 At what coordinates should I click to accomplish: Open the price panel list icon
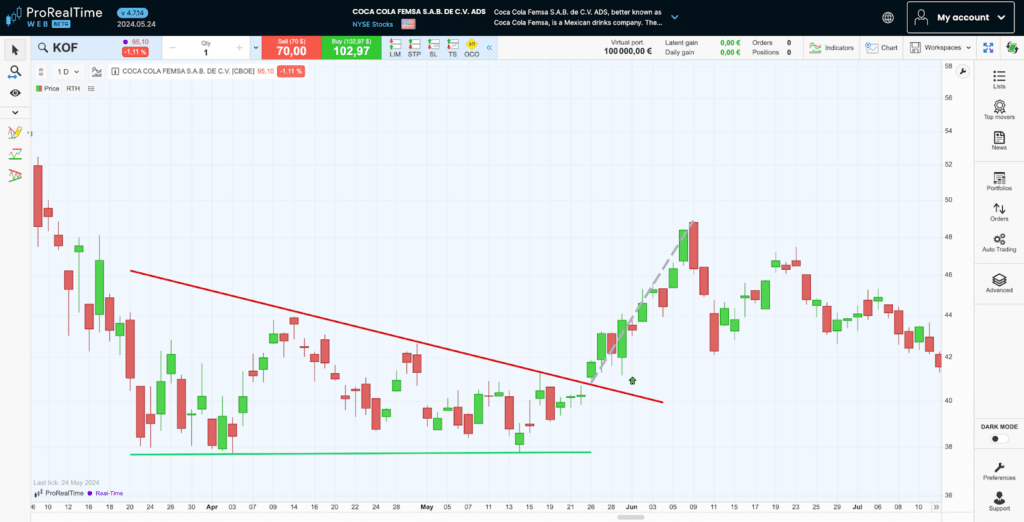(91, 88)
